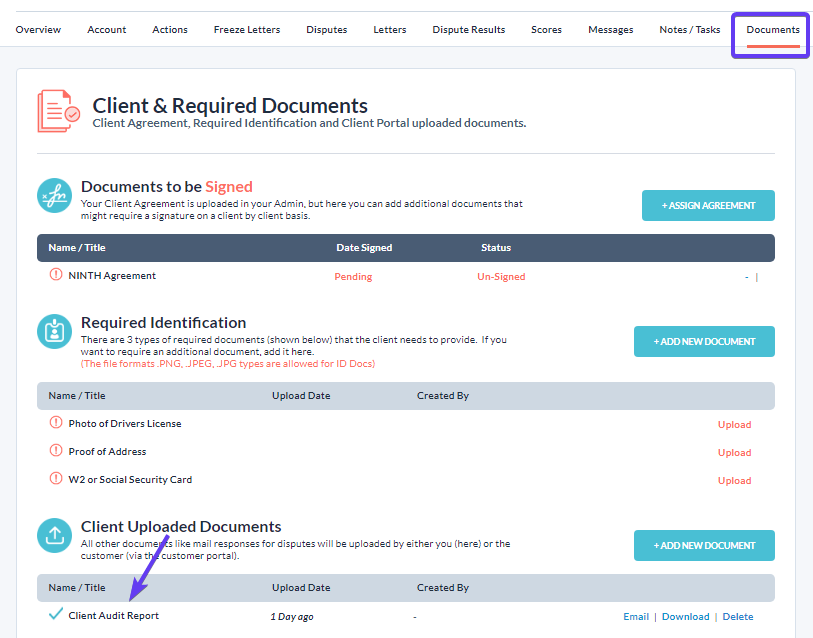Click the Assign Agreement button
Screen dimensions: 813x638
(708, 205)
